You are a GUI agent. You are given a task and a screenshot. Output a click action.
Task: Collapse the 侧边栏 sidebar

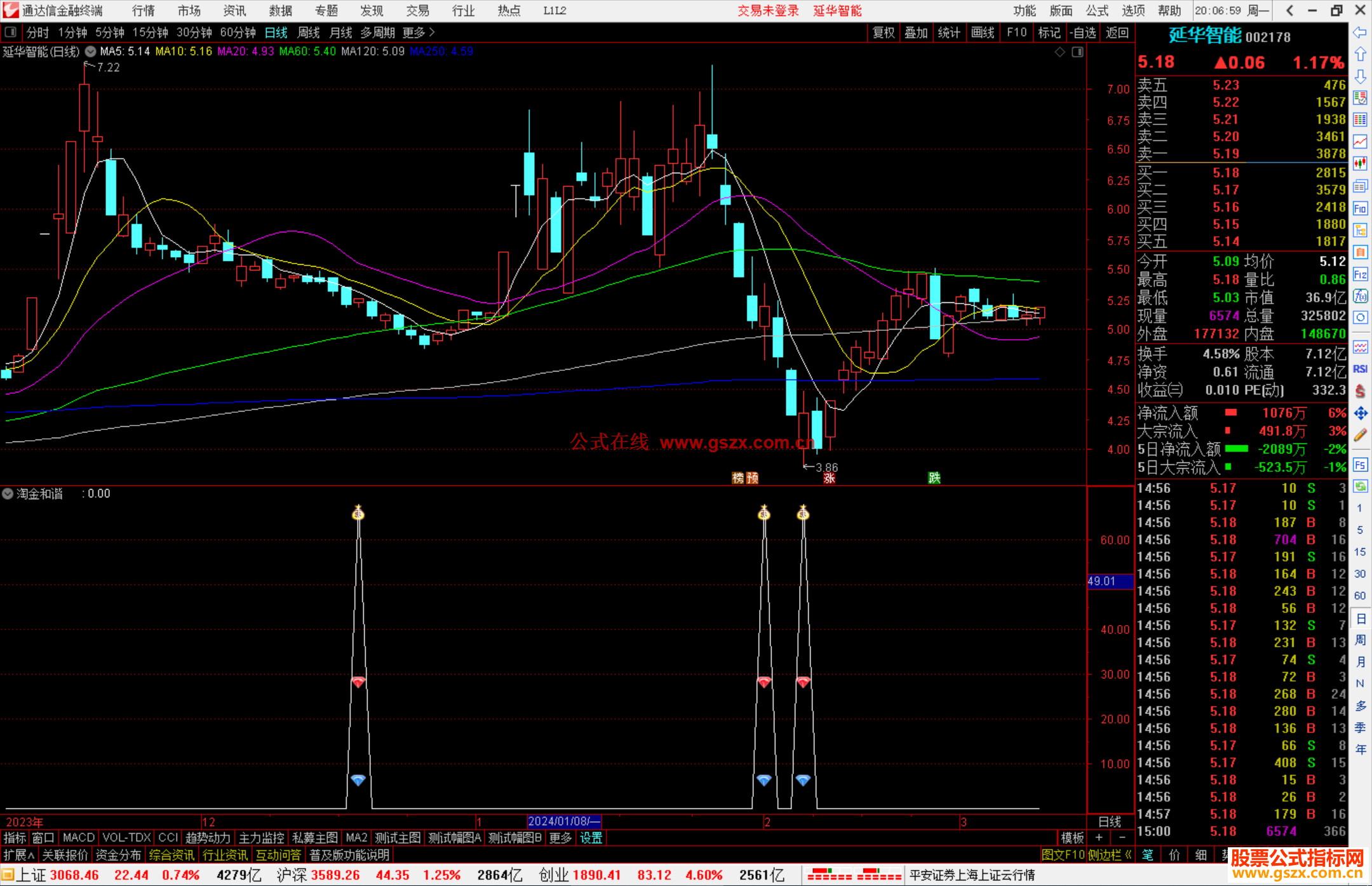[x=1110, y=855]
